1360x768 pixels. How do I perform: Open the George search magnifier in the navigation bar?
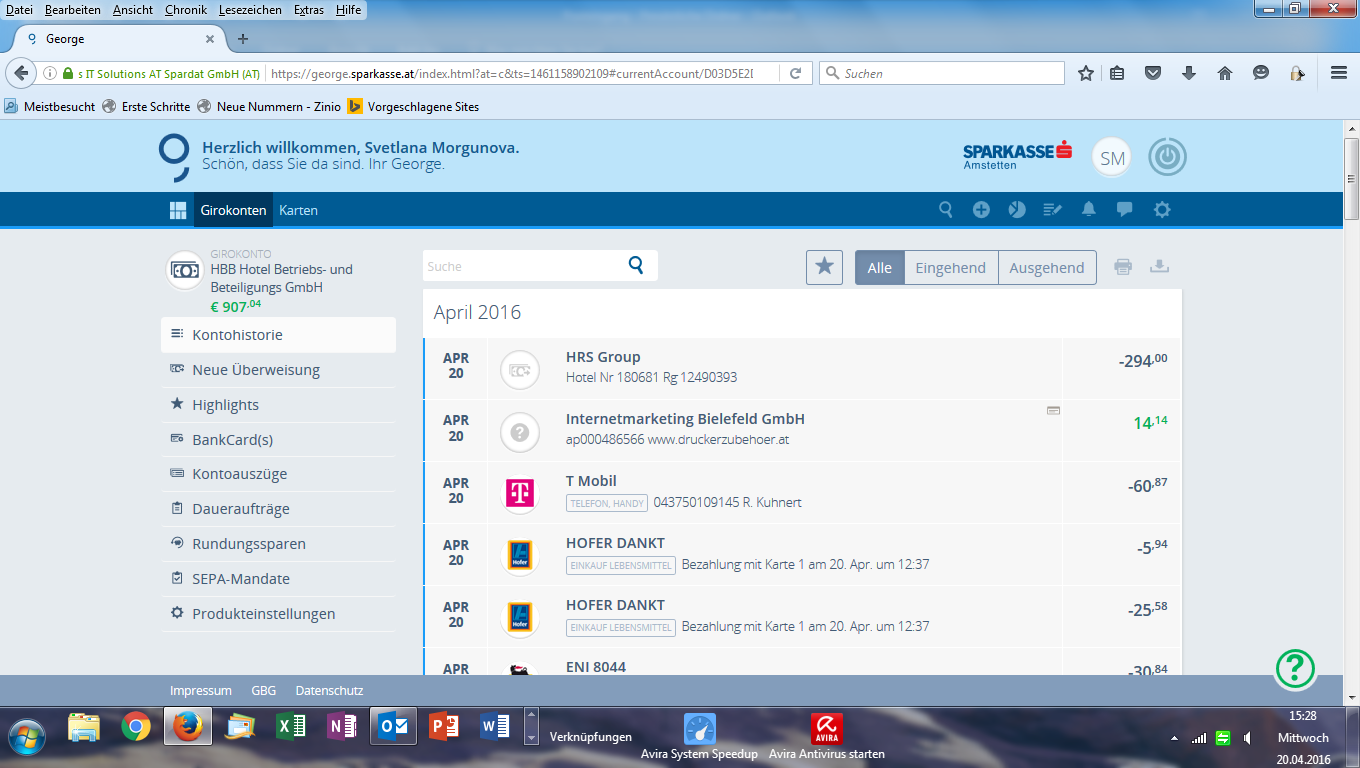pyautogui.click(x=945, y=210)
